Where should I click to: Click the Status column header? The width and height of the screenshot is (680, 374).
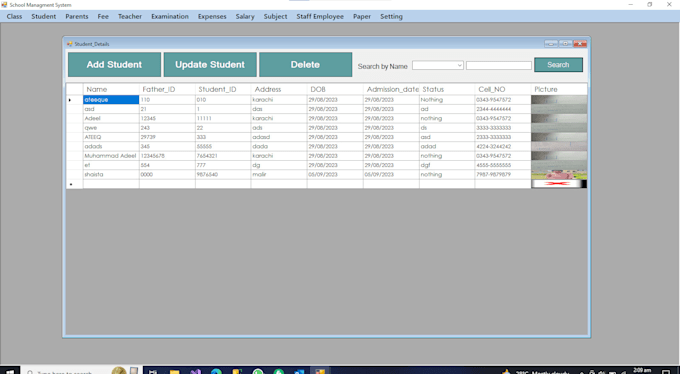click(x=447, y=89)
